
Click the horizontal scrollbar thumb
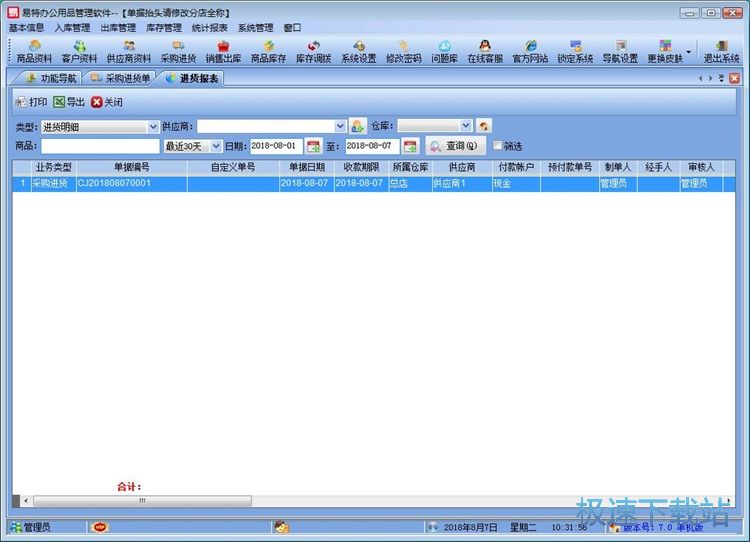(142, 501)
